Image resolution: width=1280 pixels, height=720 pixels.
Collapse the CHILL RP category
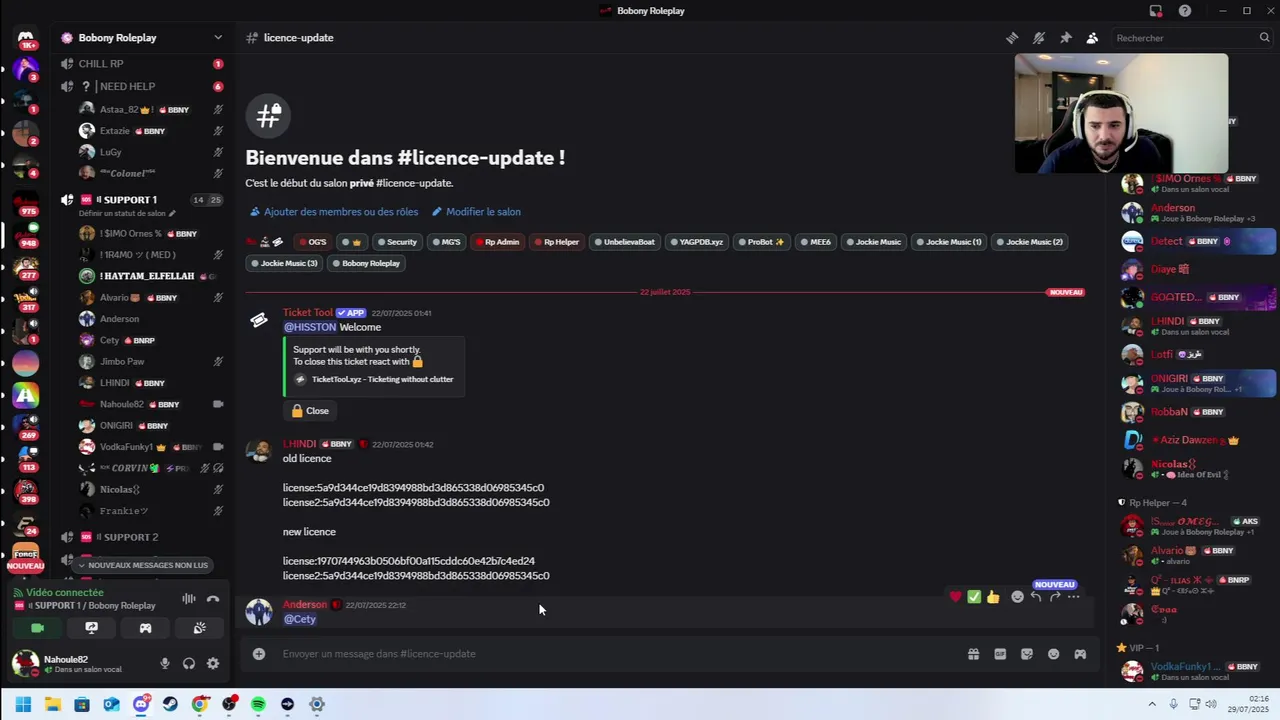(x=101, y=64)
